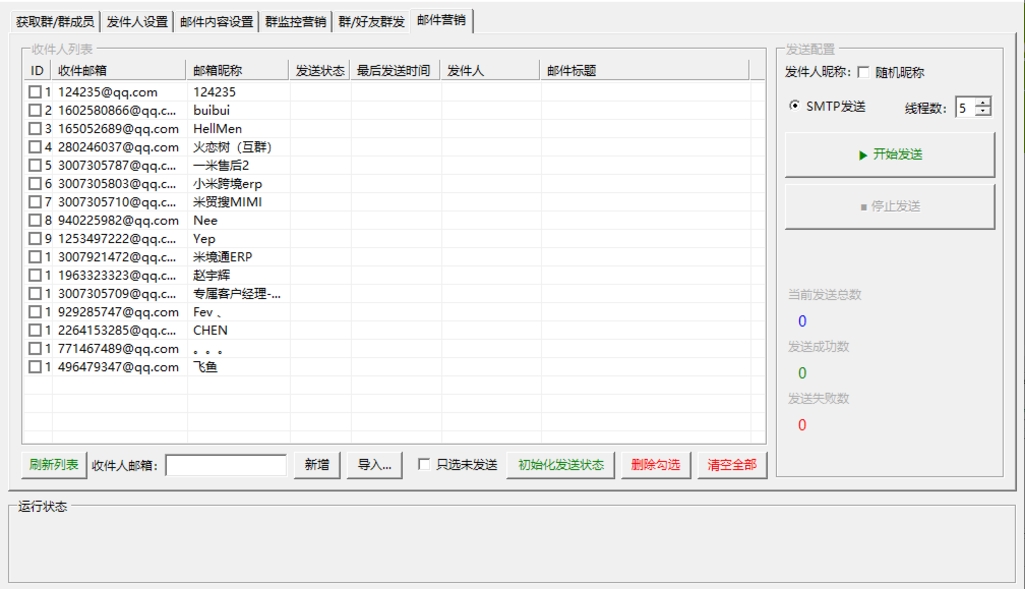Focus the 收件人邮箱 input field
1025x589 pixels.
[x=226, y=465]
